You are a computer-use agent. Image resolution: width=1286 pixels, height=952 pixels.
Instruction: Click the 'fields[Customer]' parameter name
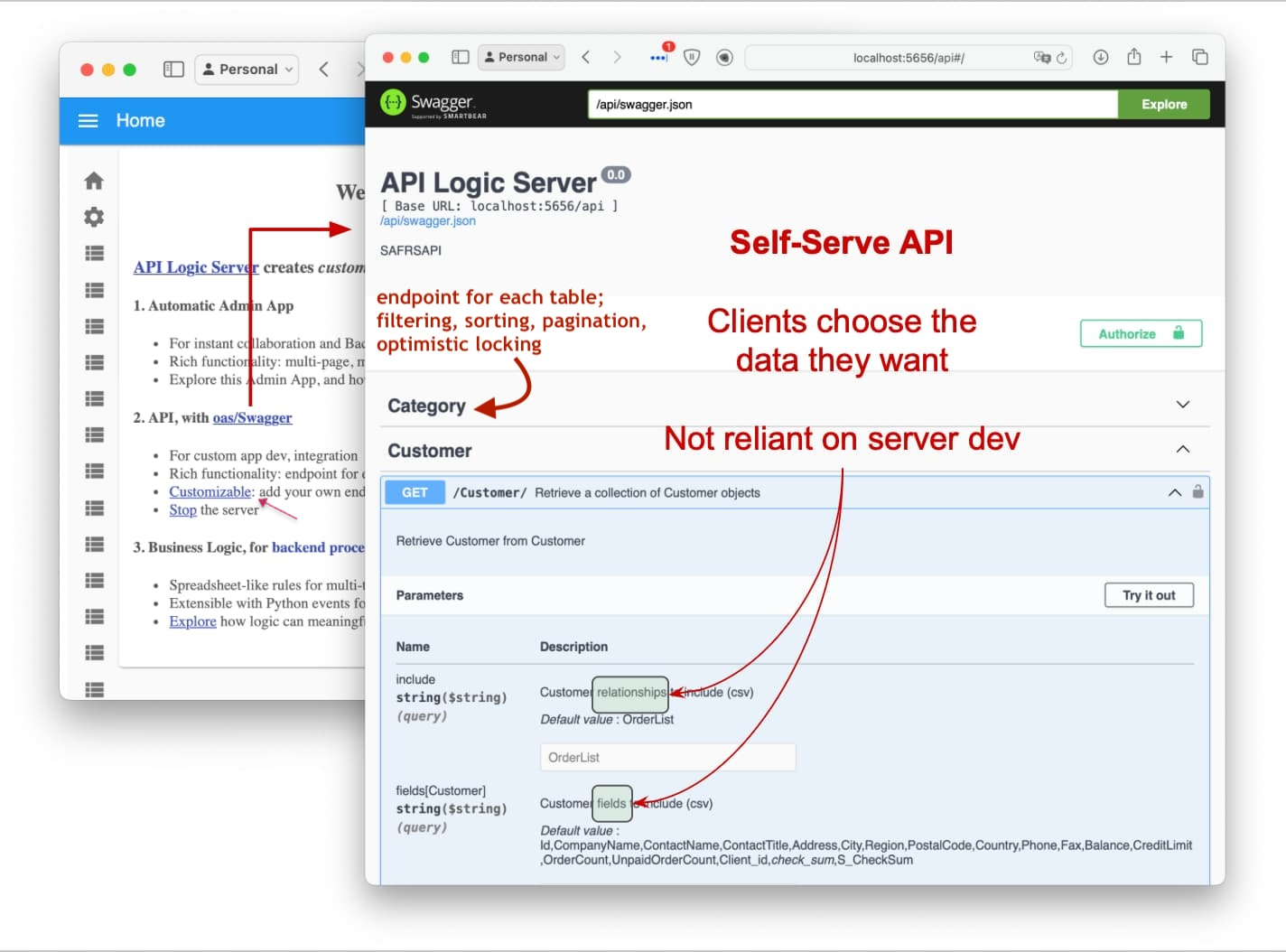pyautogui.click(x=441, y=790)
